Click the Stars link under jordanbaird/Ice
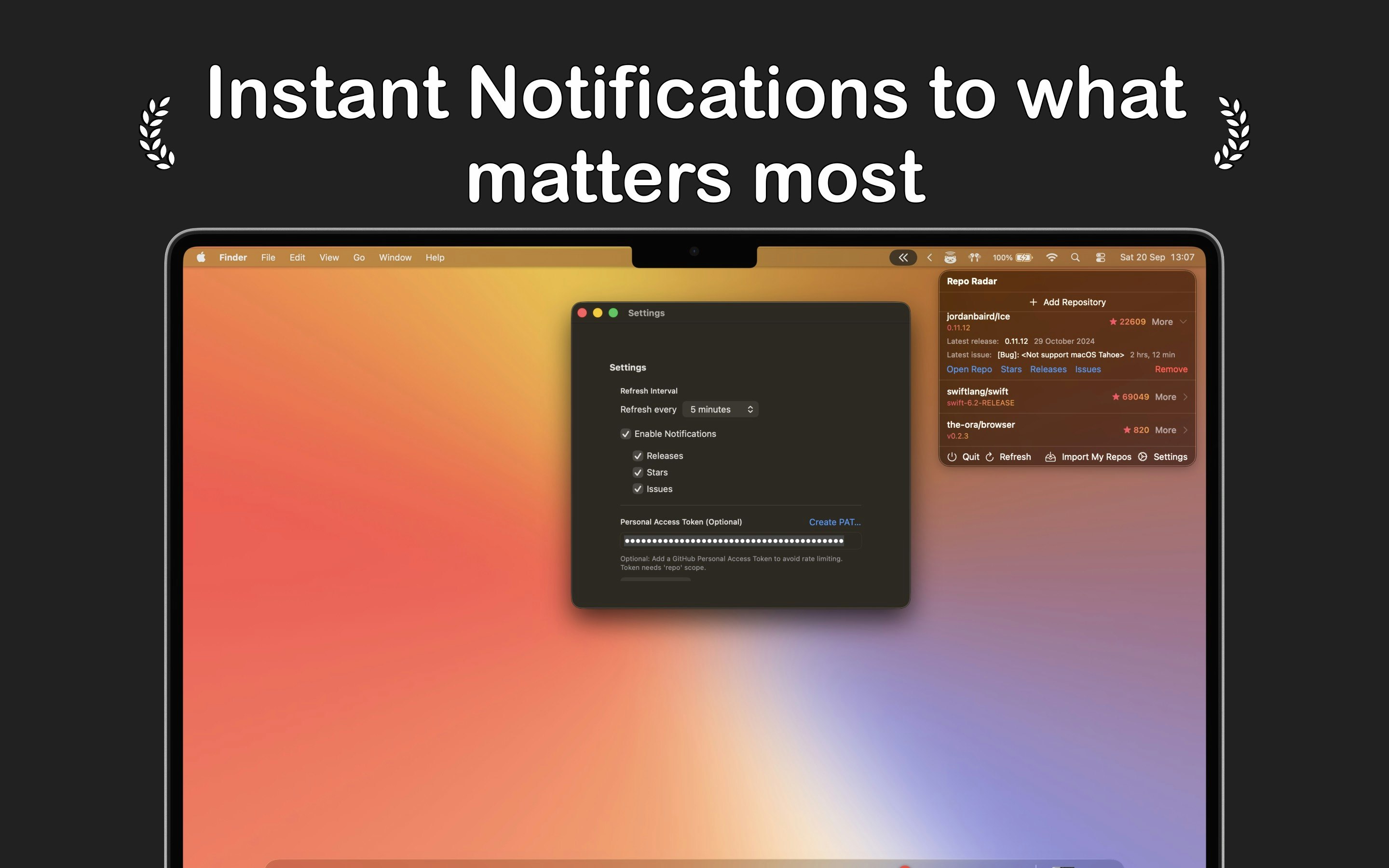1389x868 pixels. (1011, 369)
